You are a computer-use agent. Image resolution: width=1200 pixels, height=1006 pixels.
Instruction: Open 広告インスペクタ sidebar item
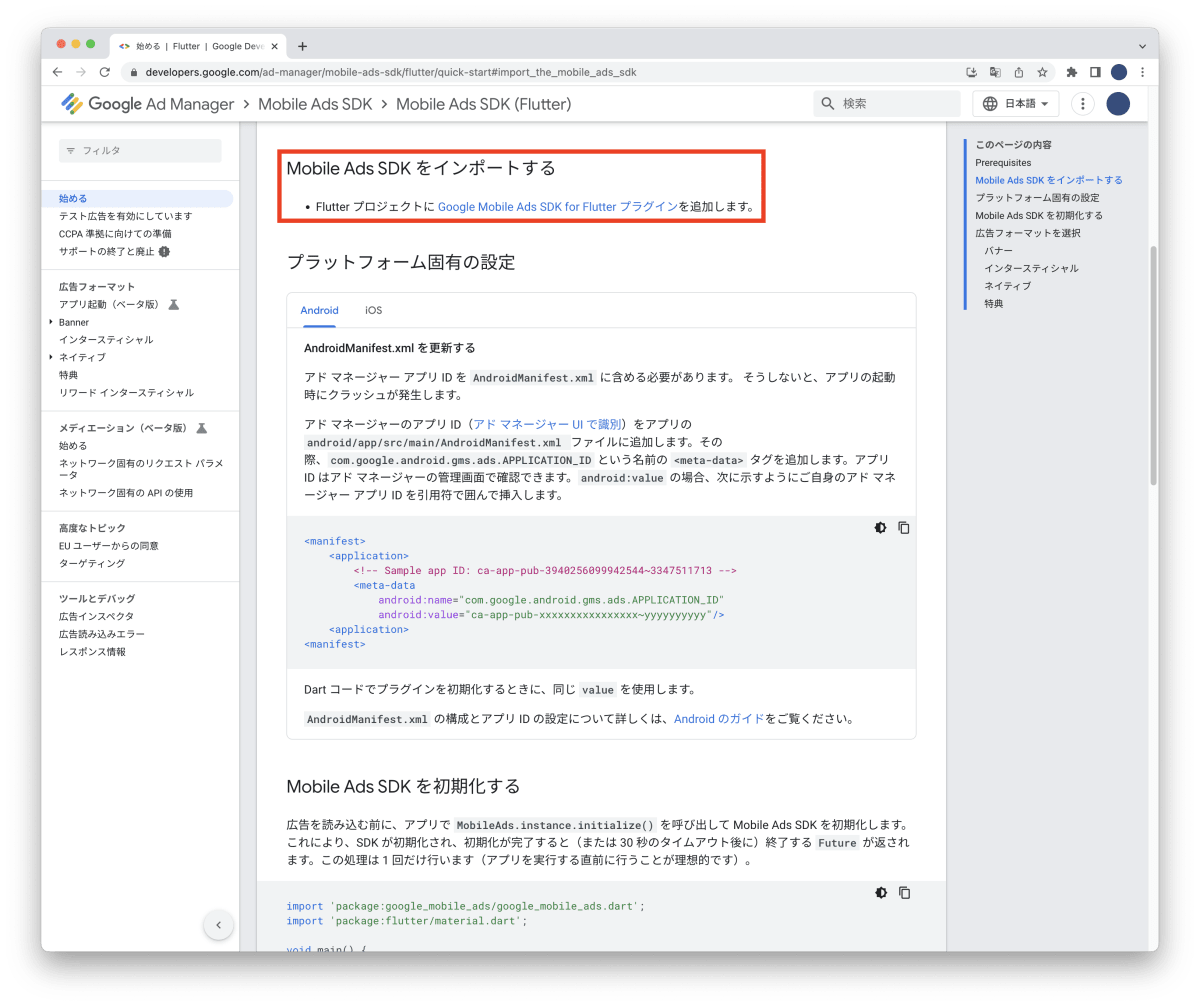(x=96, y=617)
